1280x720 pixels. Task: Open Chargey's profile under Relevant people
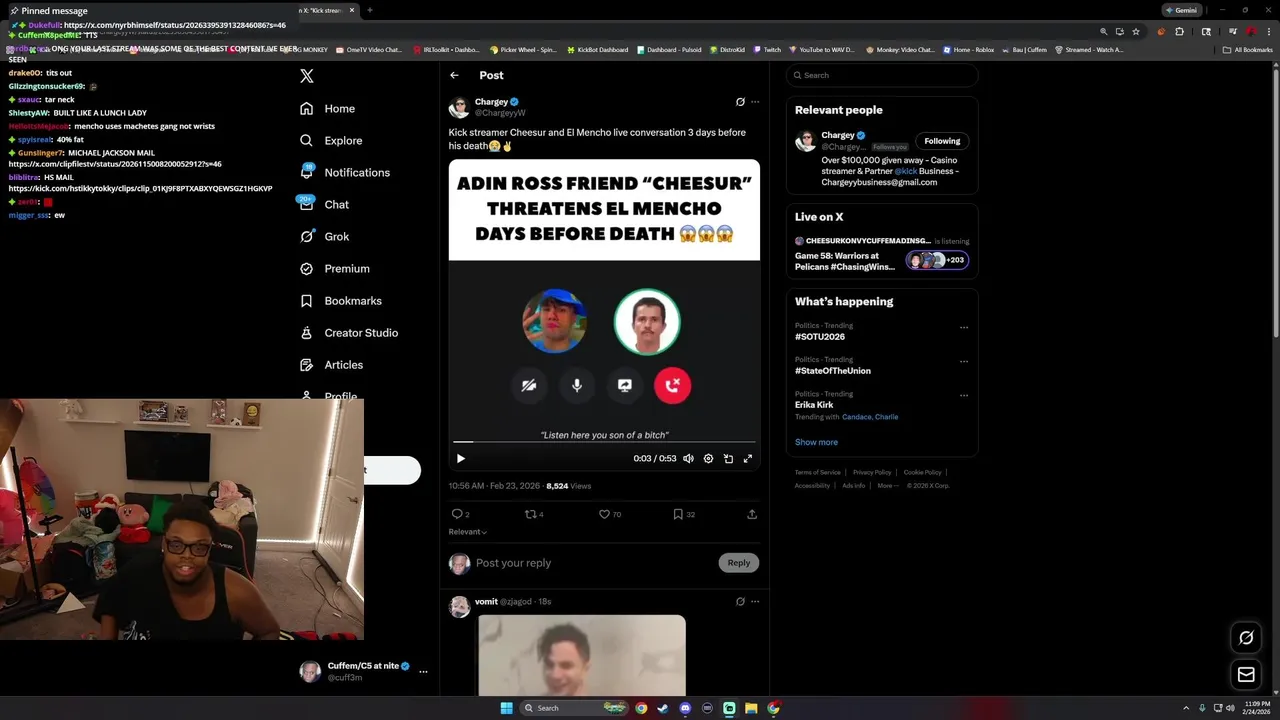838,135
